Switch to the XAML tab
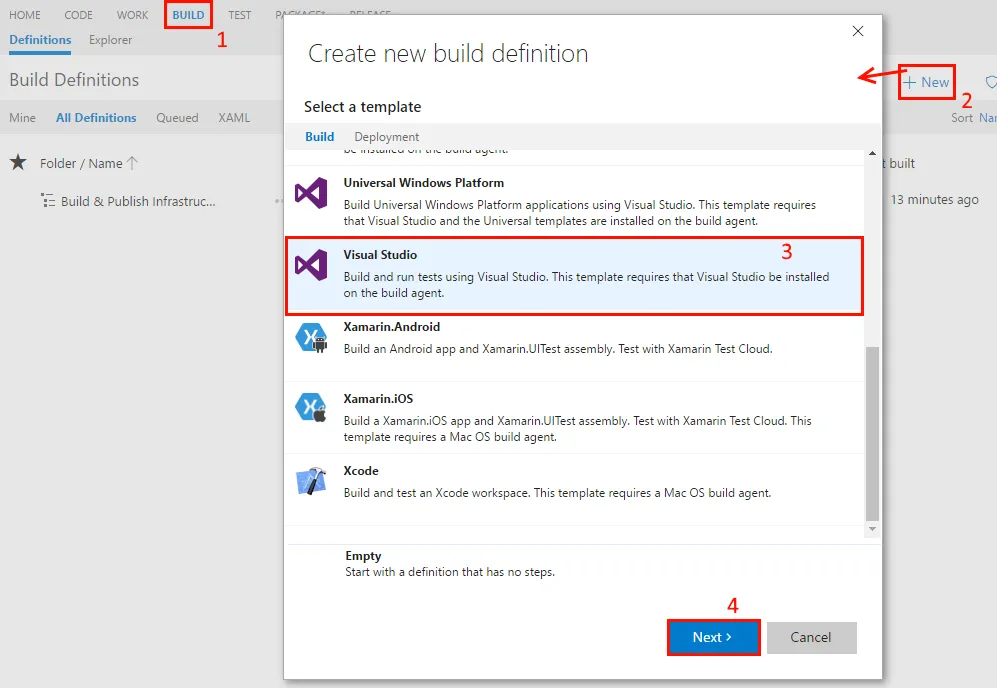This screenshot has width=997, height=688. point(234,117)
